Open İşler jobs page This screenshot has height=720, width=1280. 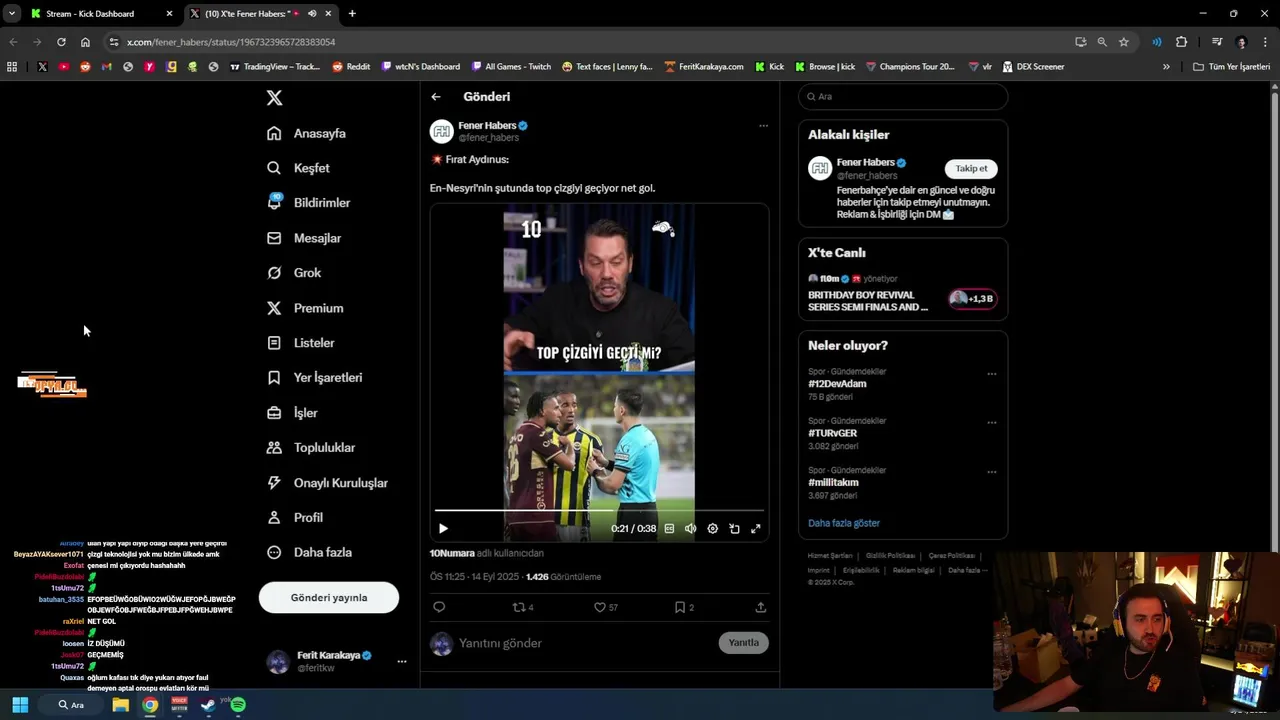click(x=292, y=412)
